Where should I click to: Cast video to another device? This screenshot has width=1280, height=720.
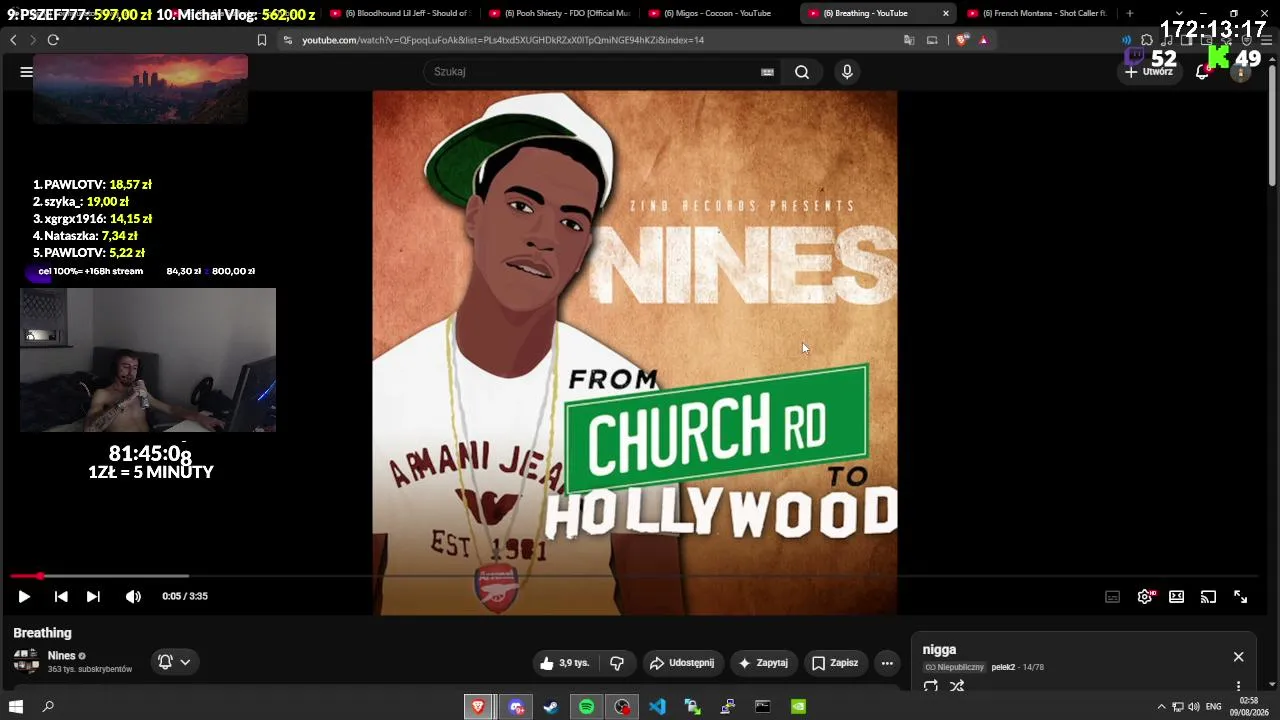[x=1208, y=596]
